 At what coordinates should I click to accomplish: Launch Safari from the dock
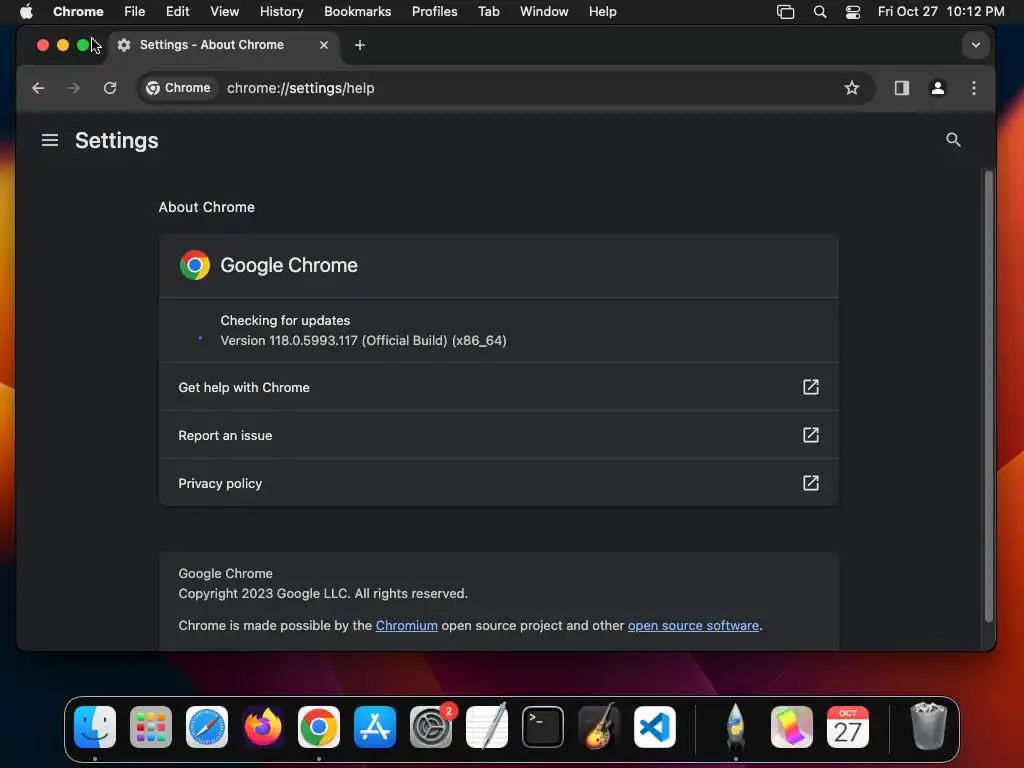[207, 727]
